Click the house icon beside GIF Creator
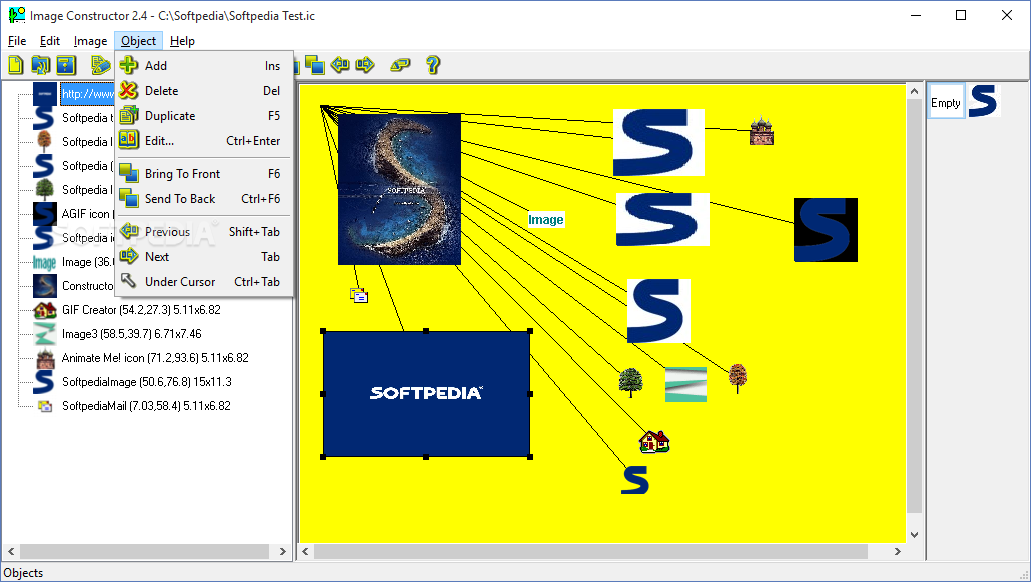This screenshot has height=582, width=1031. pos(45,310)
